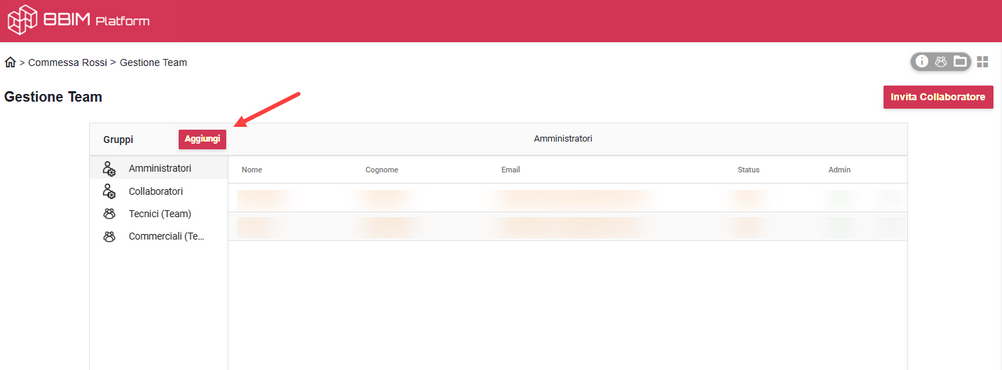Click the Email column header
This screenshot has width=1002, height=370.
[511, 170]
